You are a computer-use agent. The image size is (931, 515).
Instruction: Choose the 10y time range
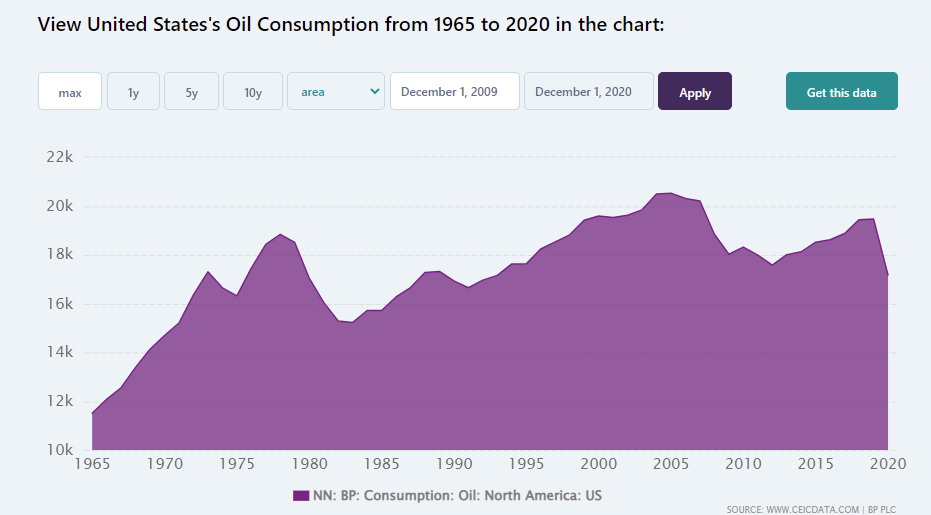point(253,92)
